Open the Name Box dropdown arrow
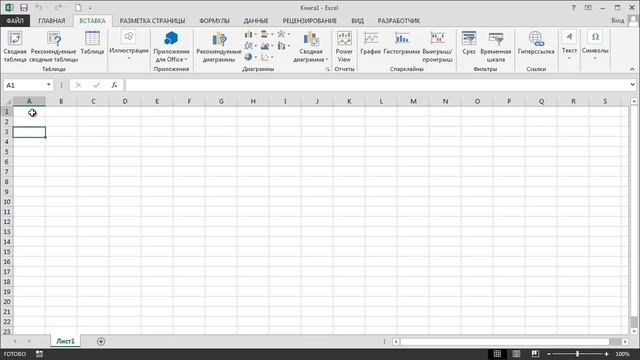 49,85
